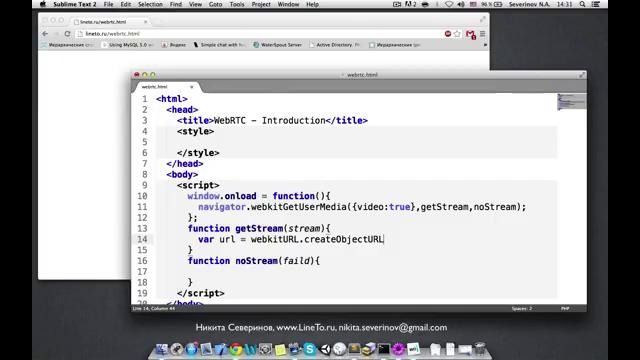Click the Adobe updater menu bar icon
The width and height of the screenshot is (640, 360).
click(411, 4)
